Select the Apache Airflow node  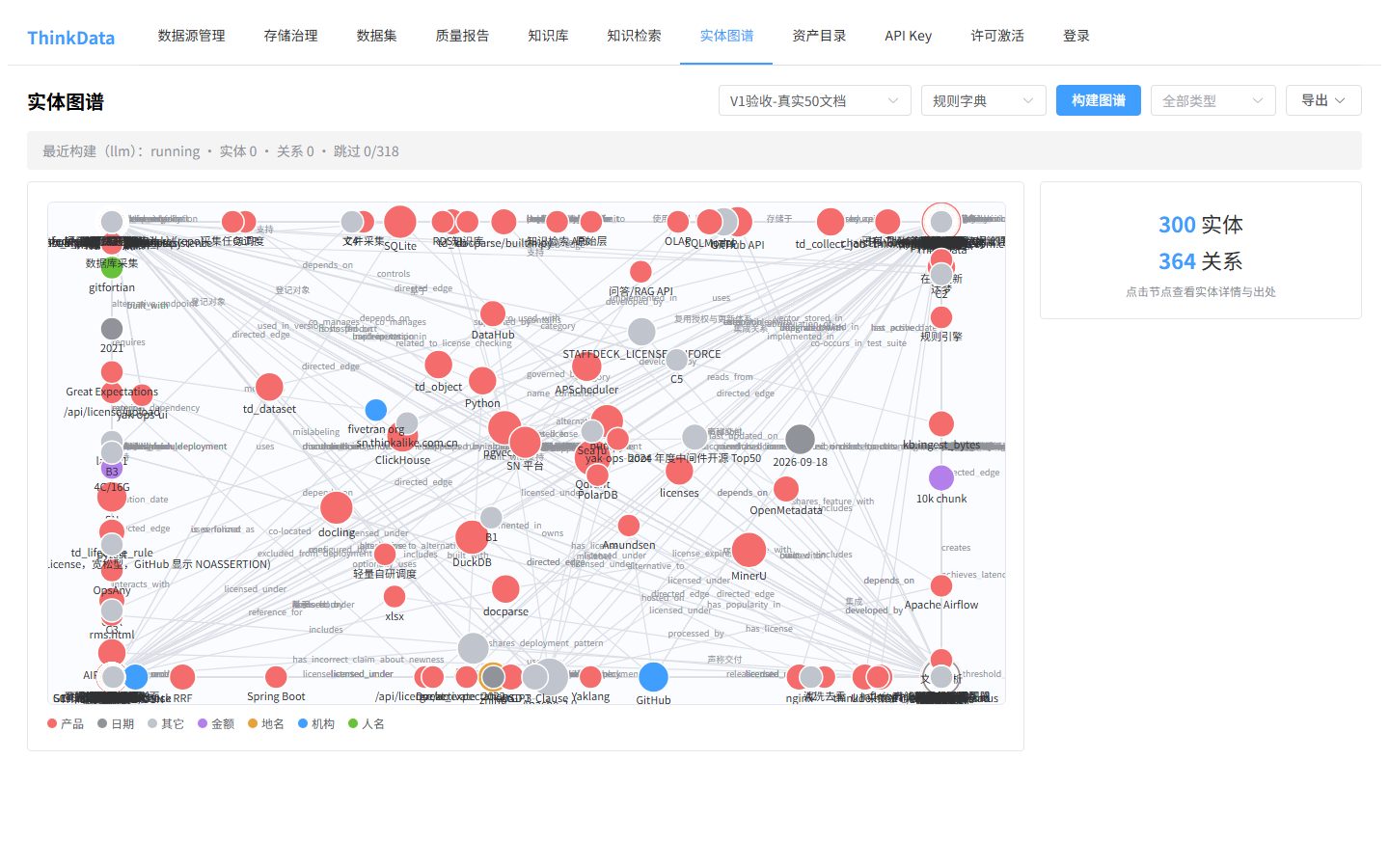click(x=941, y=585)
